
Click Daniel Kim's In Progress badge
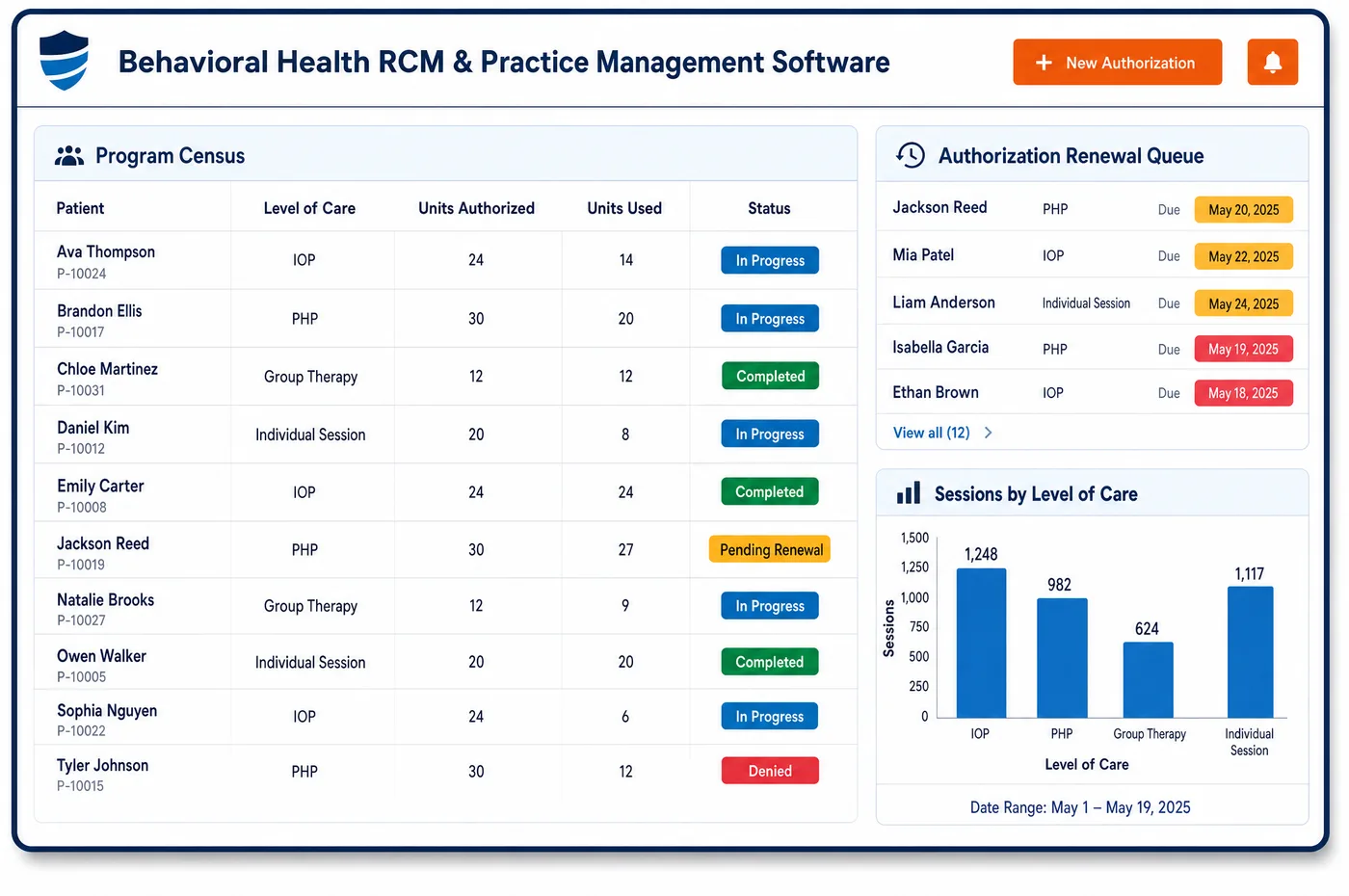pos(770,434)
